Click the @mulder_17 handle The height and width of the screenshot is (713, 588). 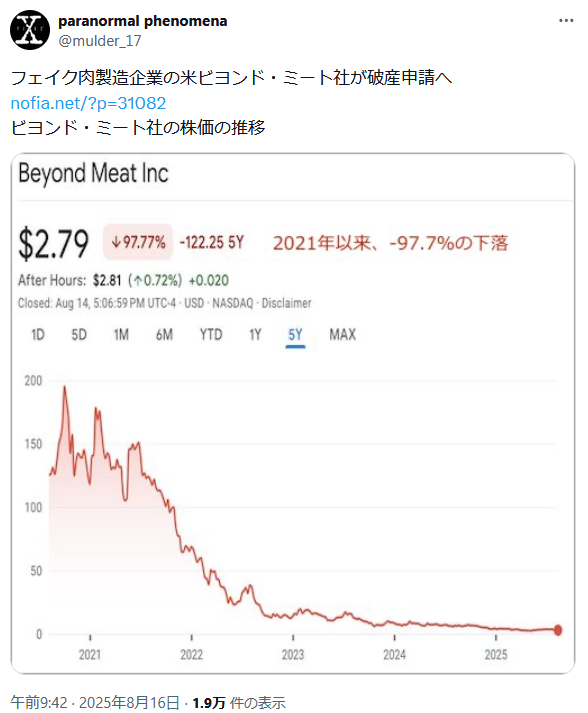click(100, 41)
